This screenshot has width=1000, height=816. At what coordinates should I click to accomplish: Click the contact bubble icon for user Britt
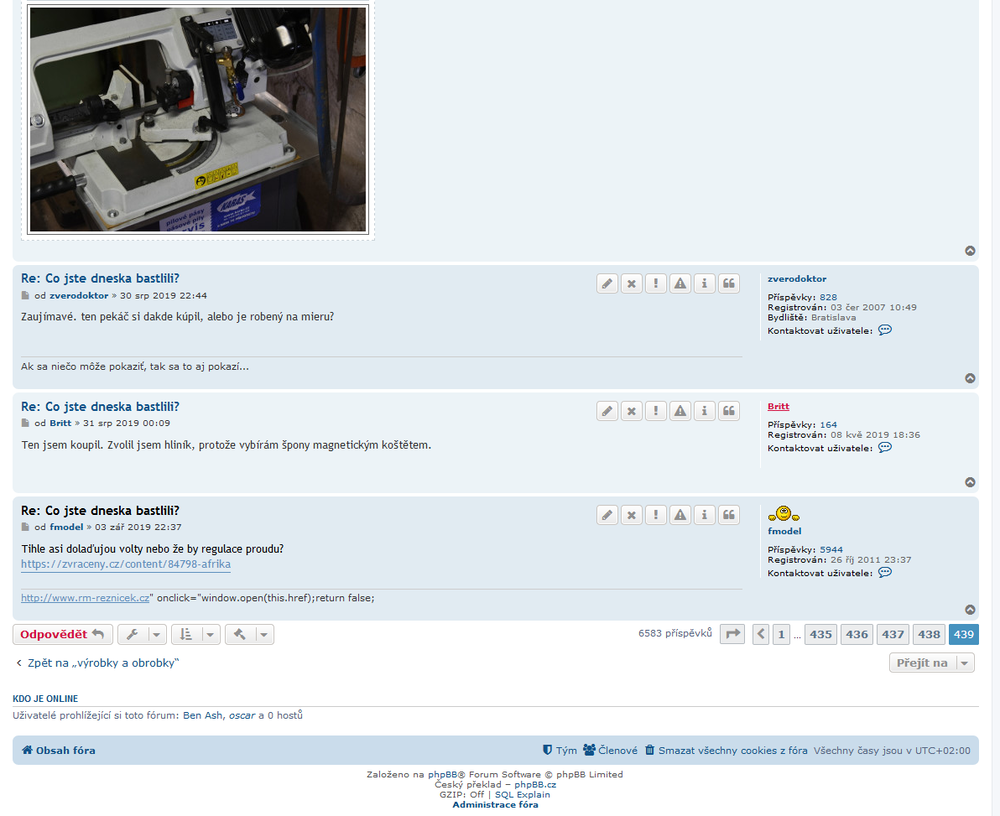tap(884, 448)
